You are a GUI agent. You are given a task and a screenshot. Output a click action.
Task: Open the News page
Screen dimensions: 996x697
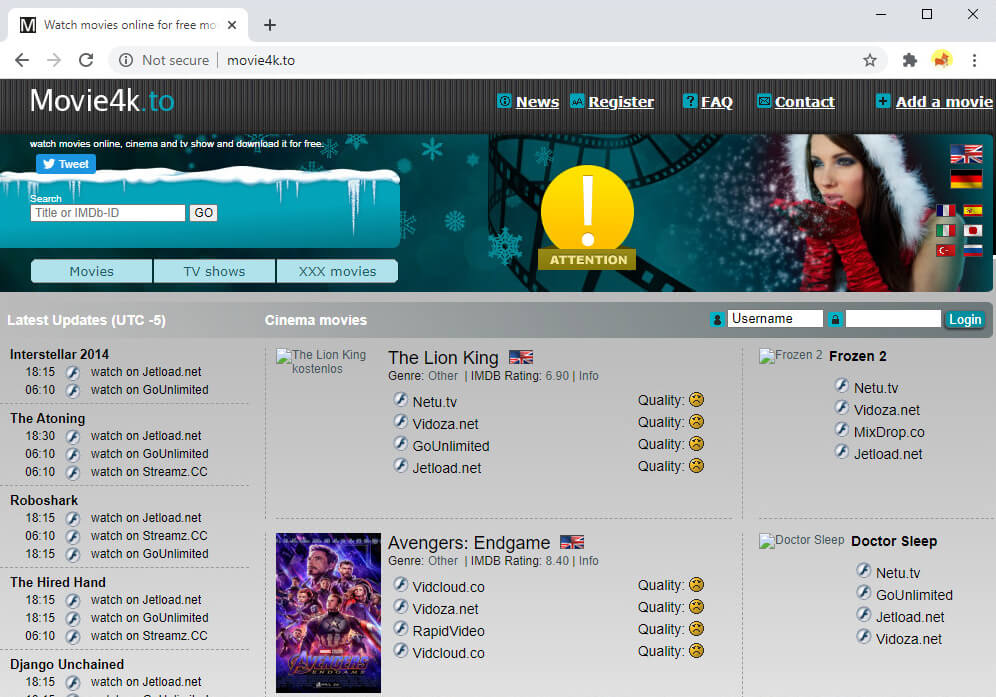[x=537, y=102]
